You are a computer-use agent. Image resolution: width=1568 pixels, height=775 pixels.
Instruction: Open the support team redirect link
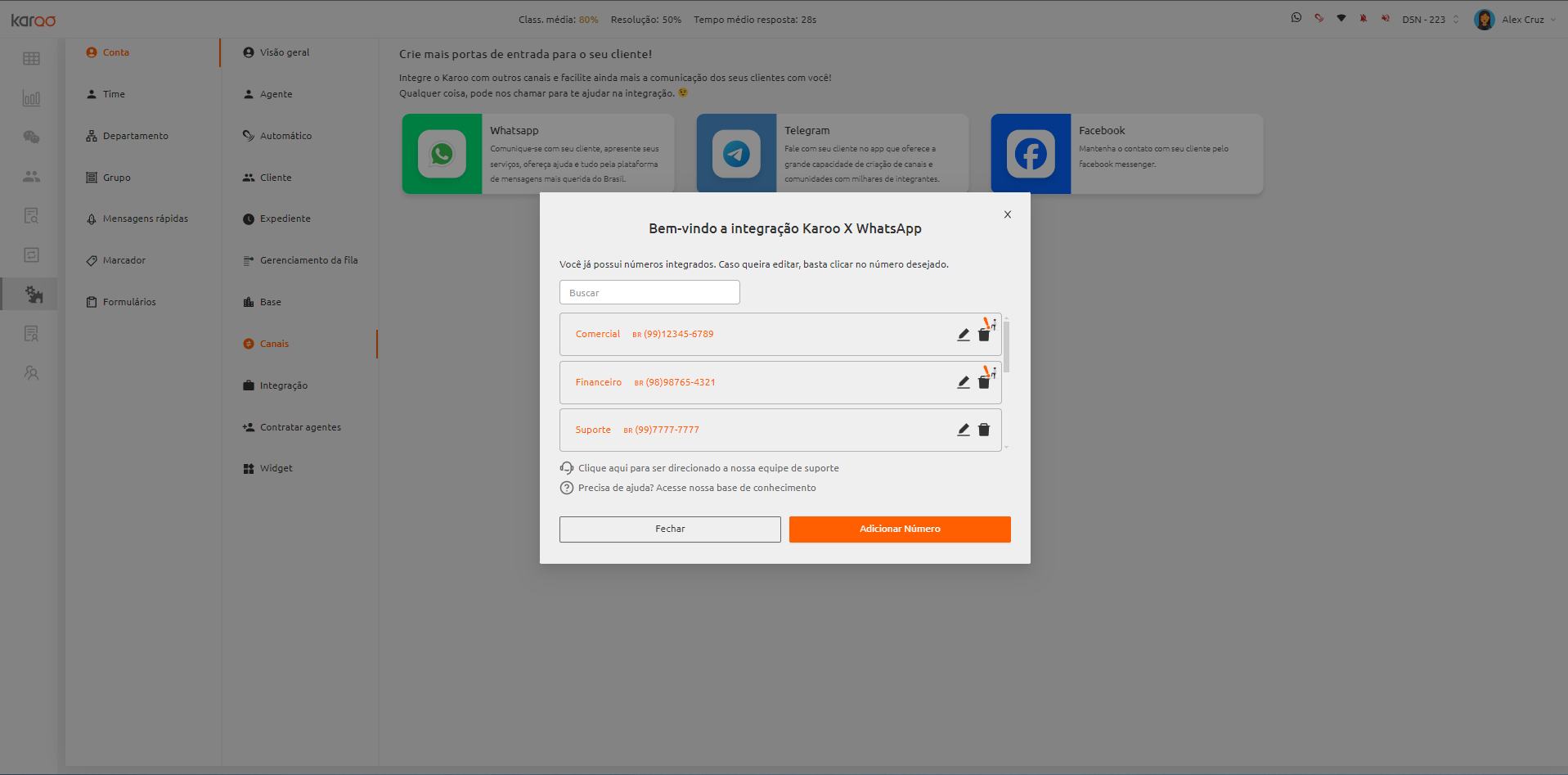708,468
